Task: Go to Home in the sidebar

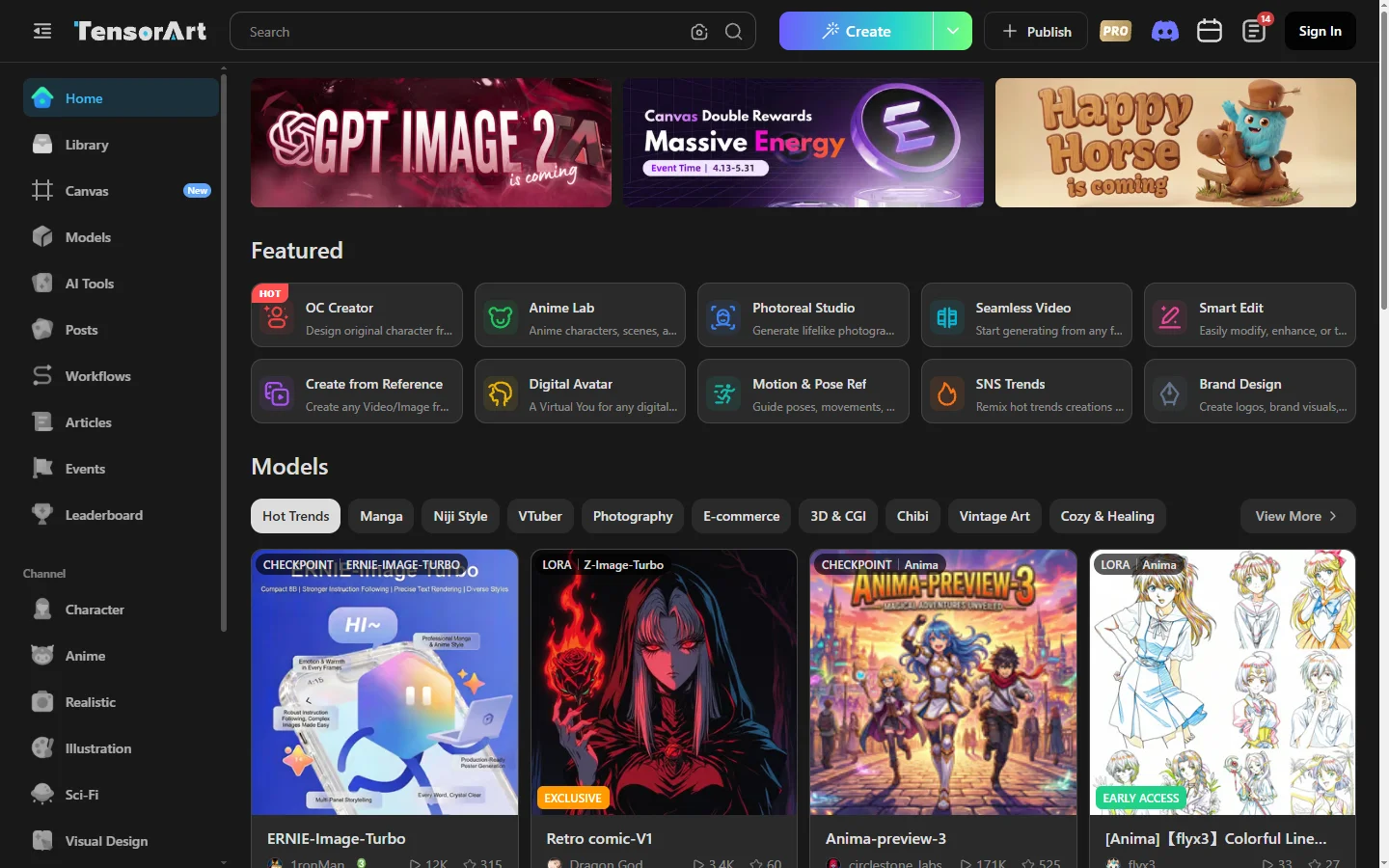Action: click(x=122, y=97)
